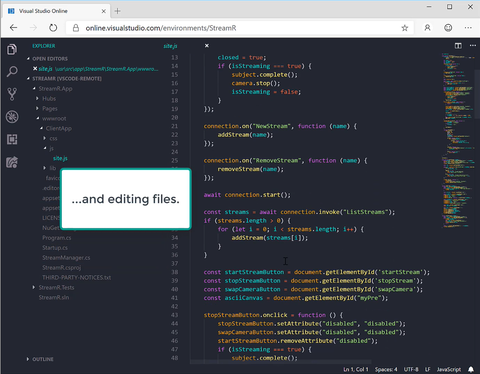480x374 pixels.
Task: Close the site.js editor tab
Action: [207, 46]
